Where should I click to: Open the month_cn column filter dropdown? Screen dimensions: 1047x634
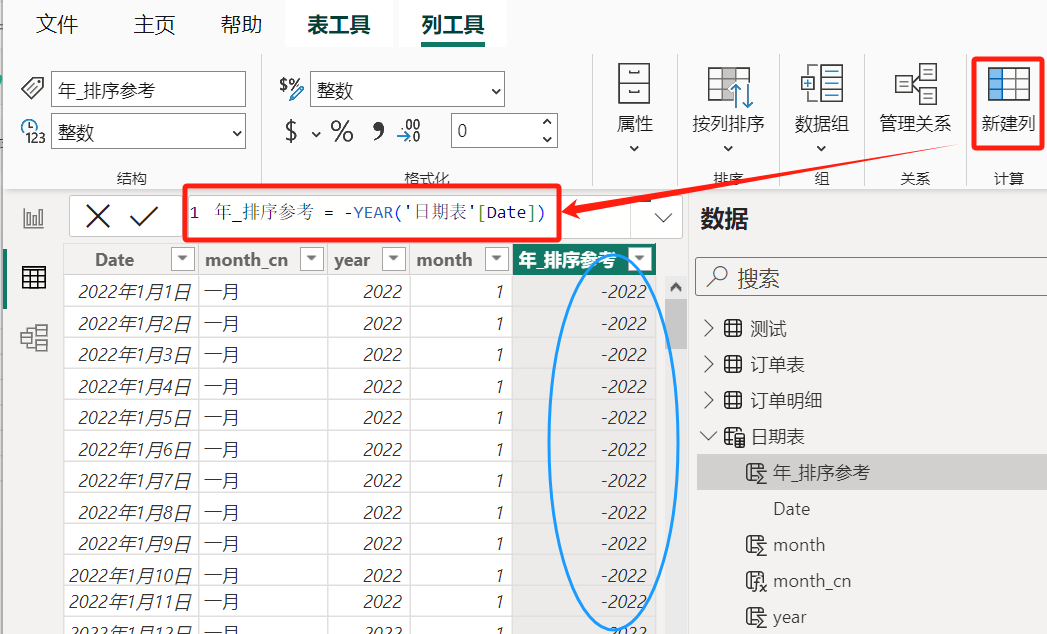(312, 259)
